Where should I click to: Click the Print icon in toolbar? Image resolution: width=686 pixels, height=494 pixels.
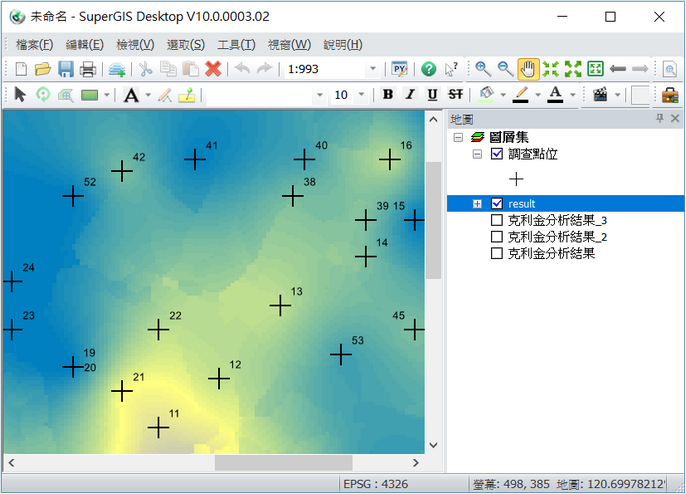point(88,69)
